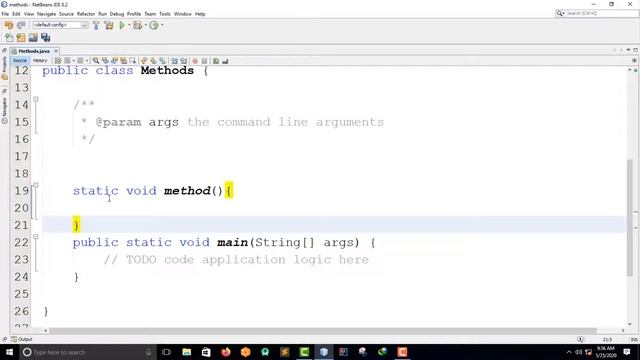
Task: Click the Redo arrow in the main toolbar
Action: [x=21, y=25]
